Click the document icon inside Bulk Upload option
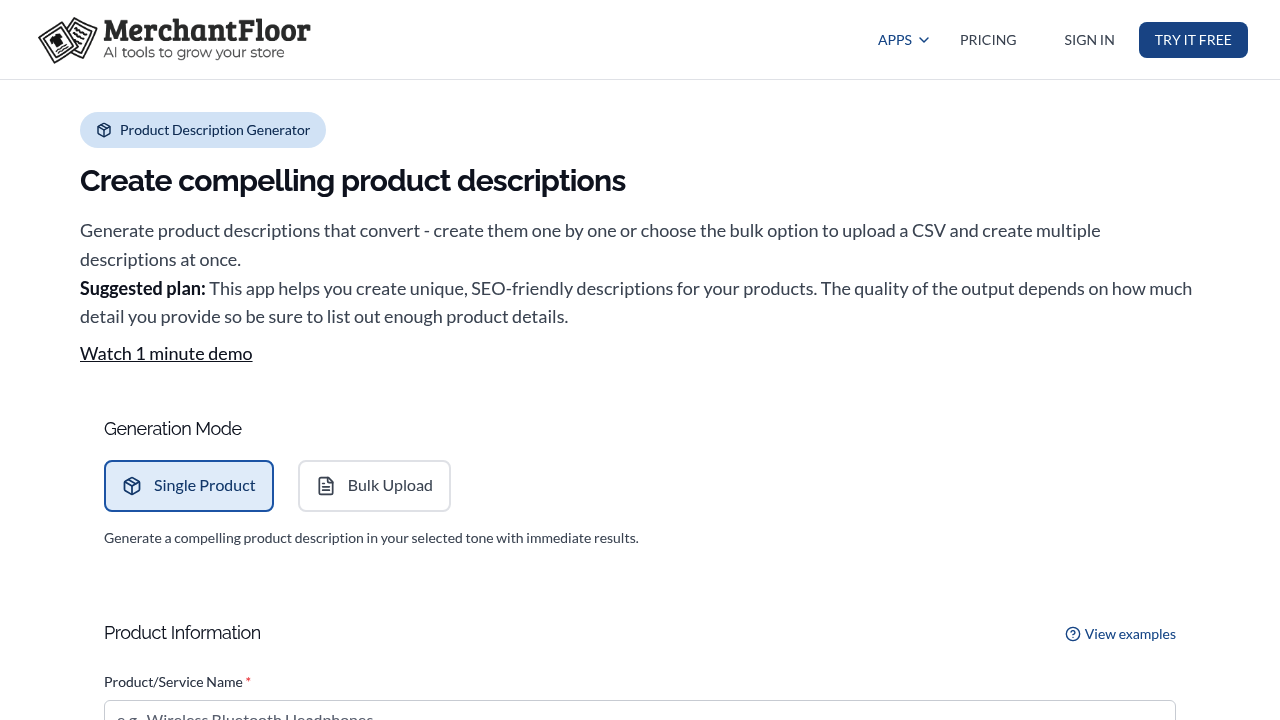Viewport: 1280px width, 720px height. (x=326, y=485)
